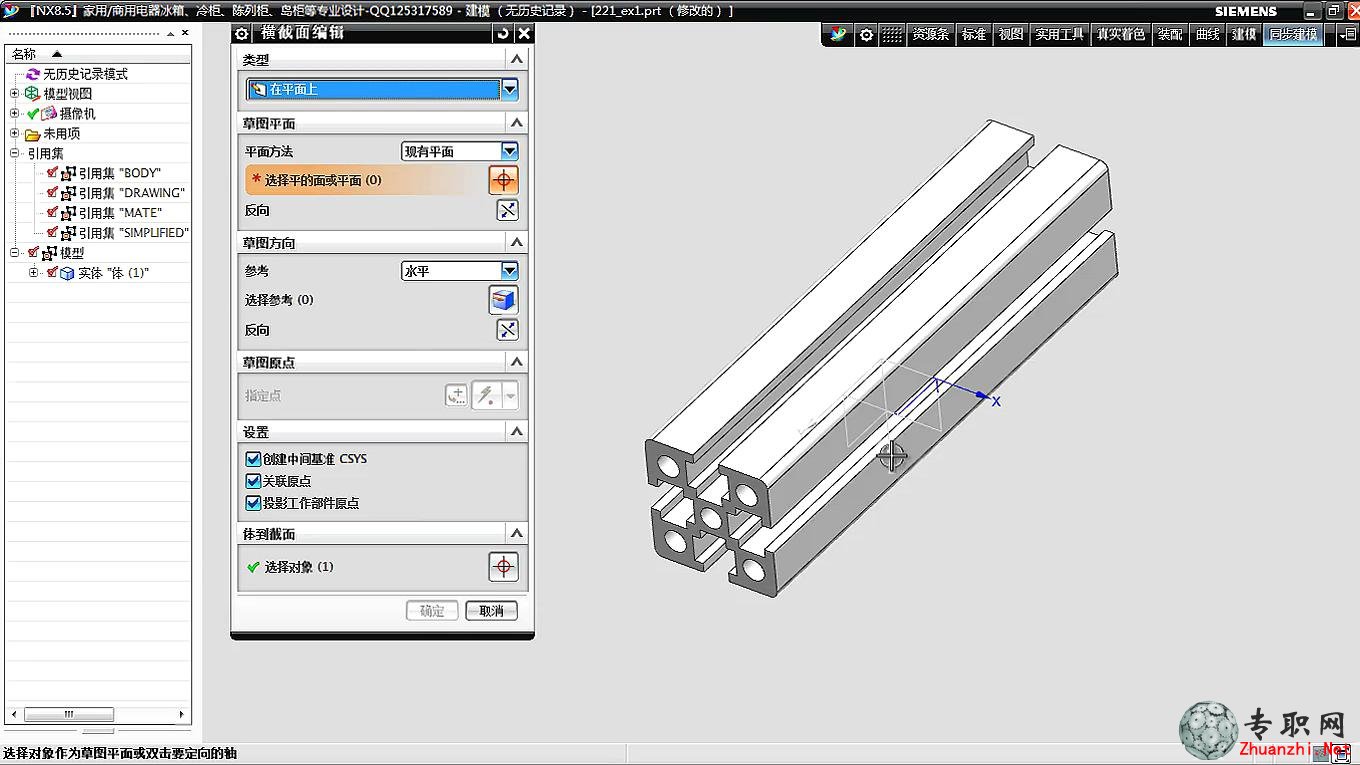Expand the 实体 "体 (1)" tree node

click(x=34, y=273)
